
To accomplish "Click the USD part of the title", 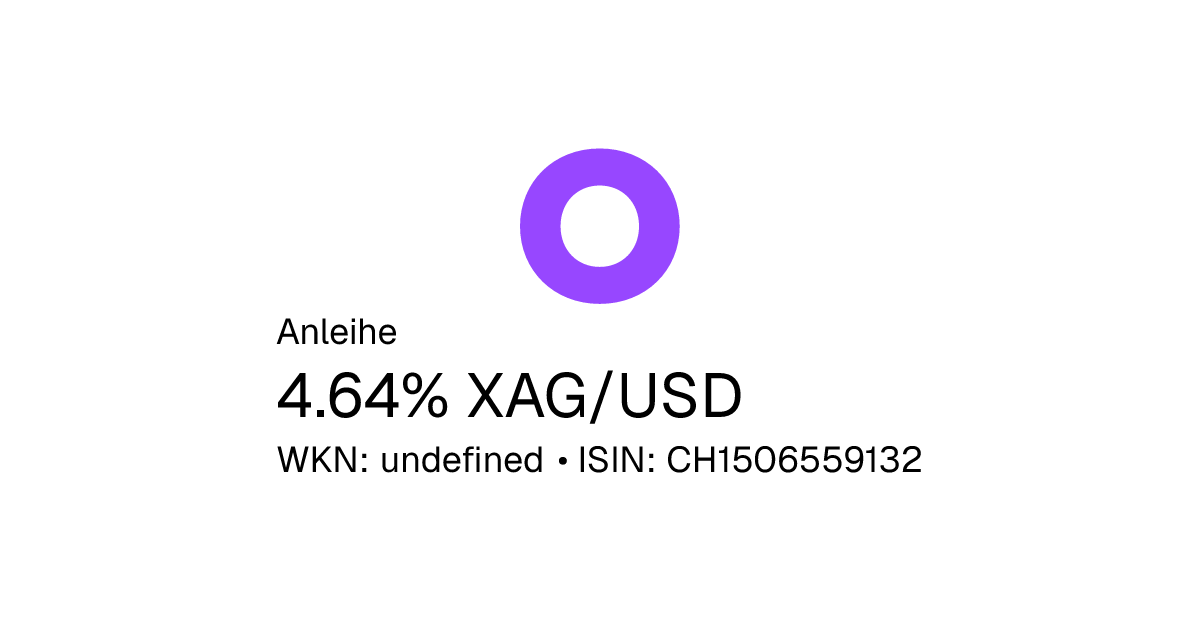I will coord(680,397).
